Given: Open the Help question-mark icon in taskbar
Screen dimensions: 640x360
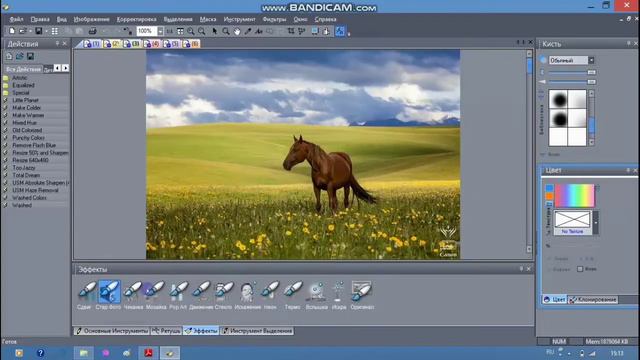Looking at the screenshot, I should click(x=40, y=353).
